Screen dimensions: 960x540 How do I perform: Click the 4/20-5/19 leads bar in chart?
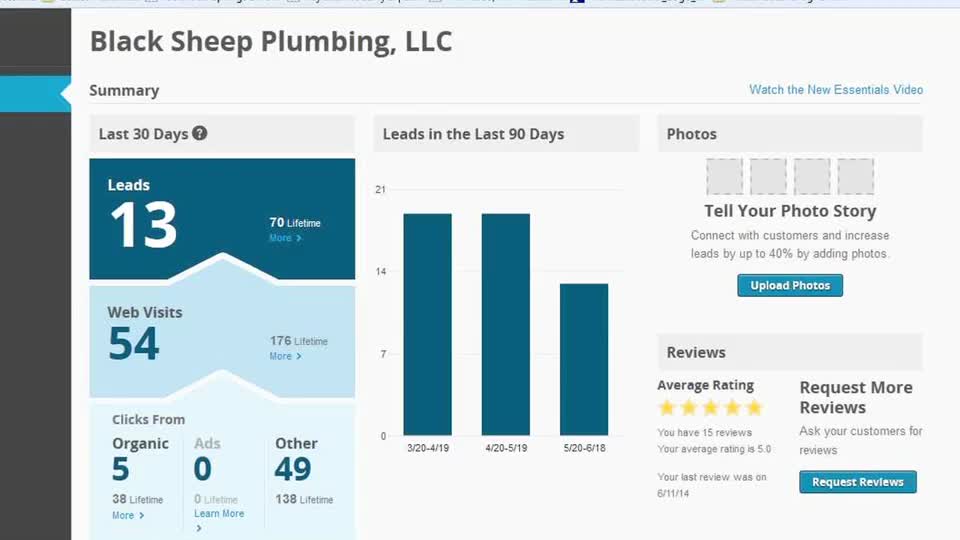[506, 324]
